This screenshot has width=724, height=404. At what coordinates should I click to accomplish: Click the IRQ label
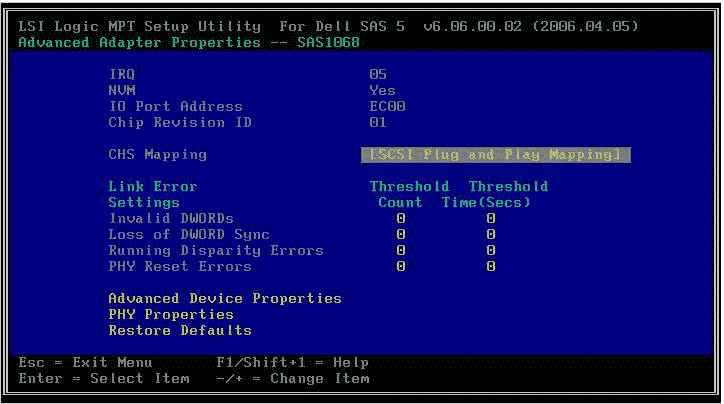(122, 74)
